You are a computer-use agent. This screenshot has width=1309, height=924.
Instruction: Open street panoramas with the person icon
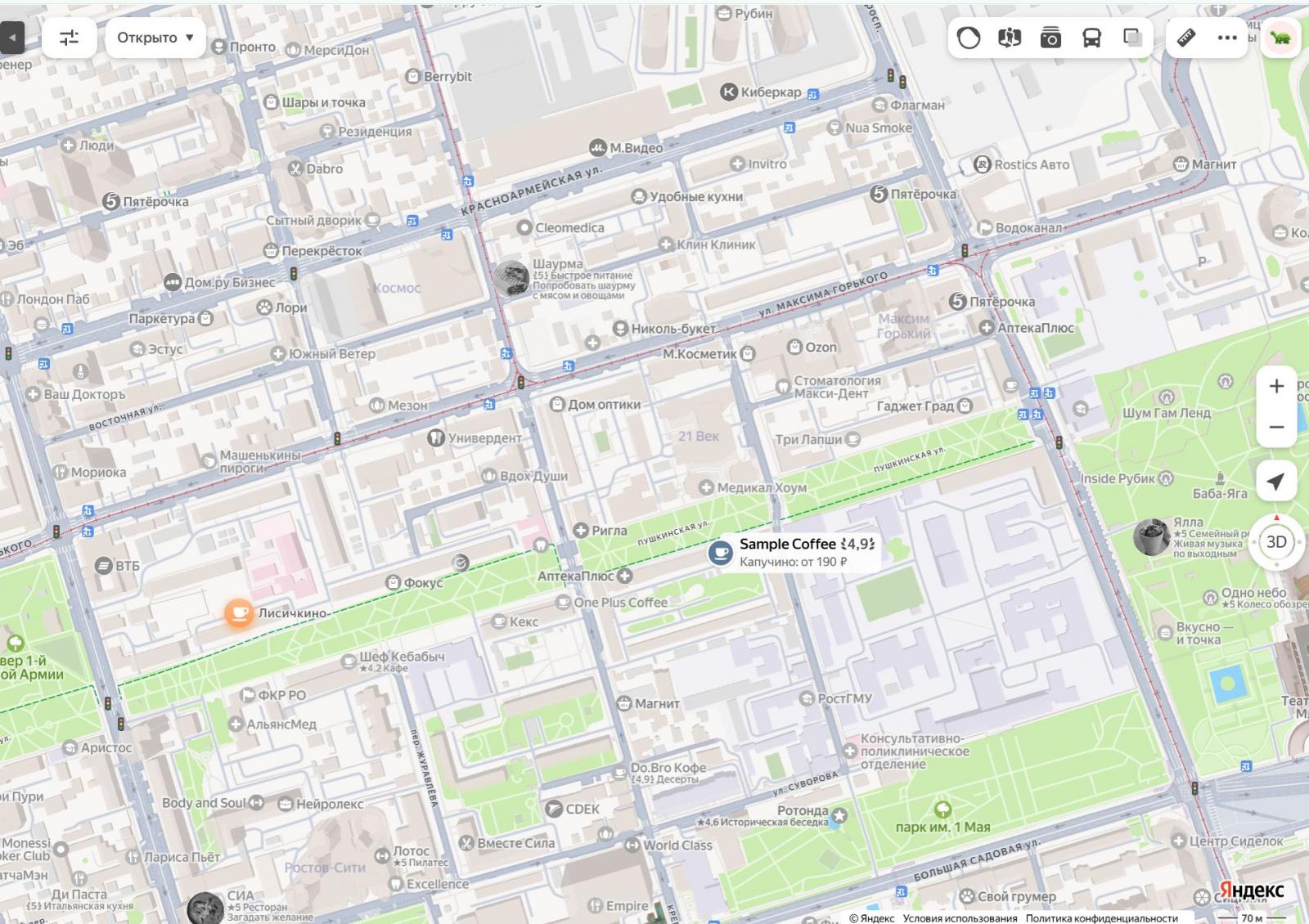[x=1010, y=38]
